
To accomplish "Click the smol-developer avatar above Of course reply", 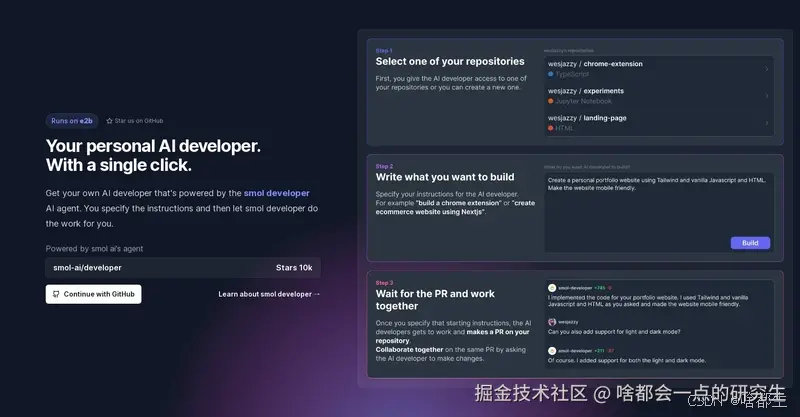I will click(x=552, y=351).
